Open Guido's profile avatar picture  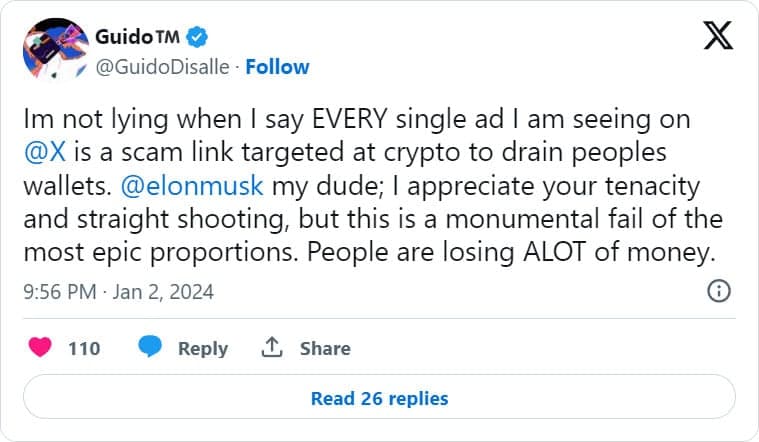[53, 51]
